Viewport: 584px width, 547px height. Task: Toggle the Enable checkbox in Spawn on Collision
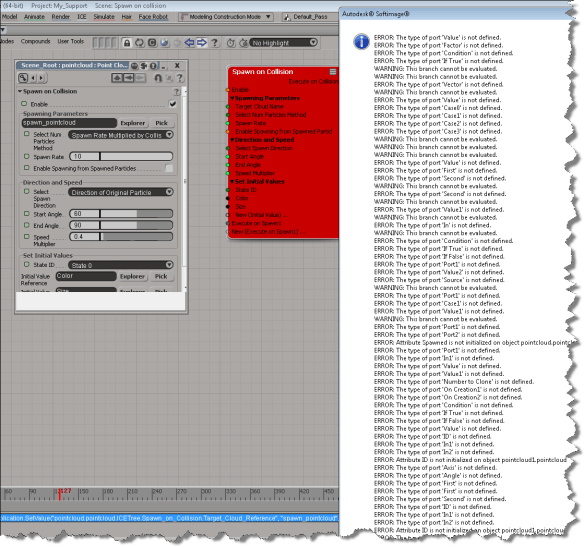[x=172, y=104]
